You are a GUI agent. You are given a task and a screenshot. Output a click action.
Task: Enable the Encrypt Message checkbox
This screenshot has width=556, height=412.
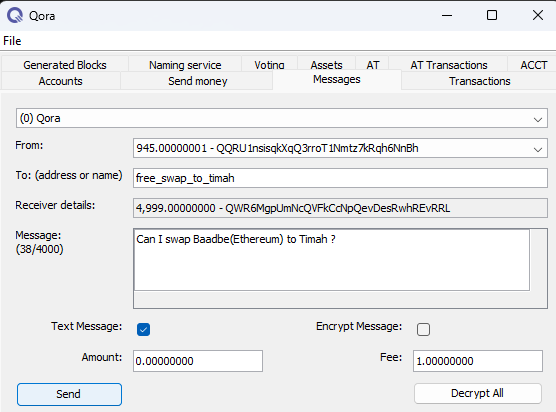pos(423,329)
